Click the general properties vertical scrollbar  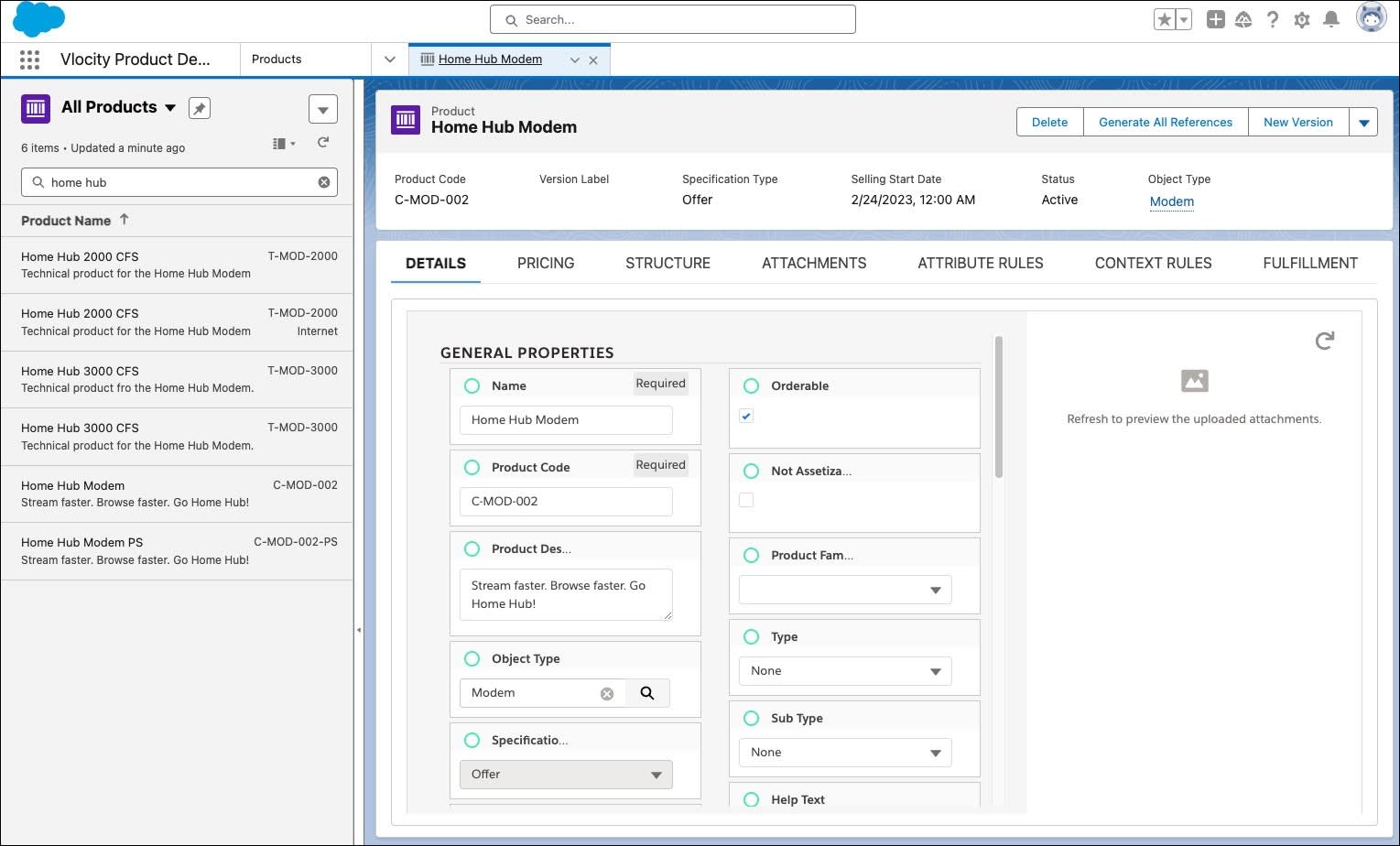pos(998,407)
